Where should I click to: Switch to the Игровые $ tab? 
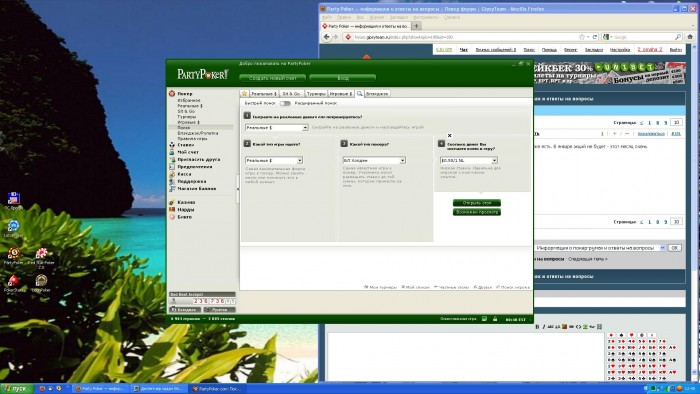coord(341,94)
